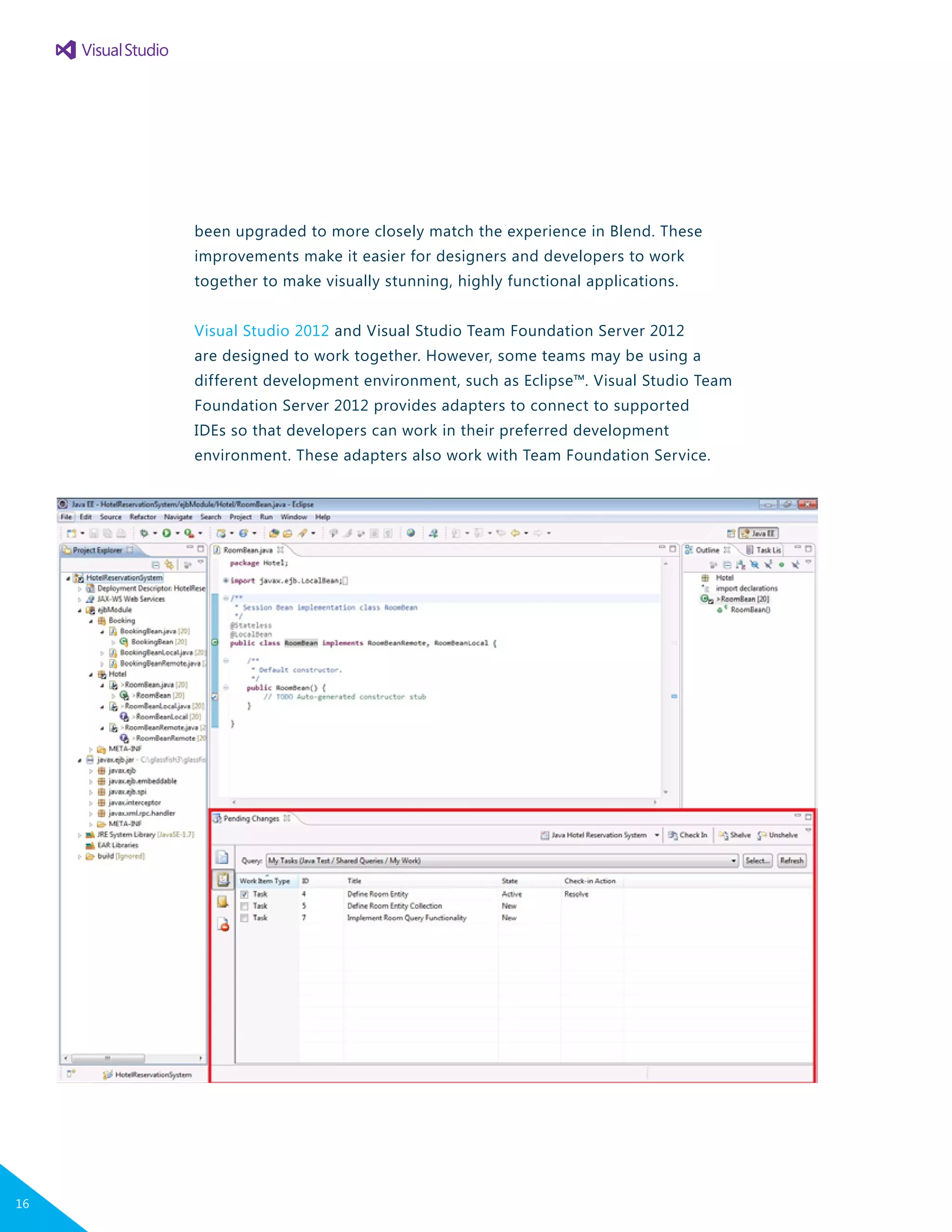Check Task 7 Implement Room Query checkbox
This screenshot has height=1232, width=952.
tap(244, 918)
